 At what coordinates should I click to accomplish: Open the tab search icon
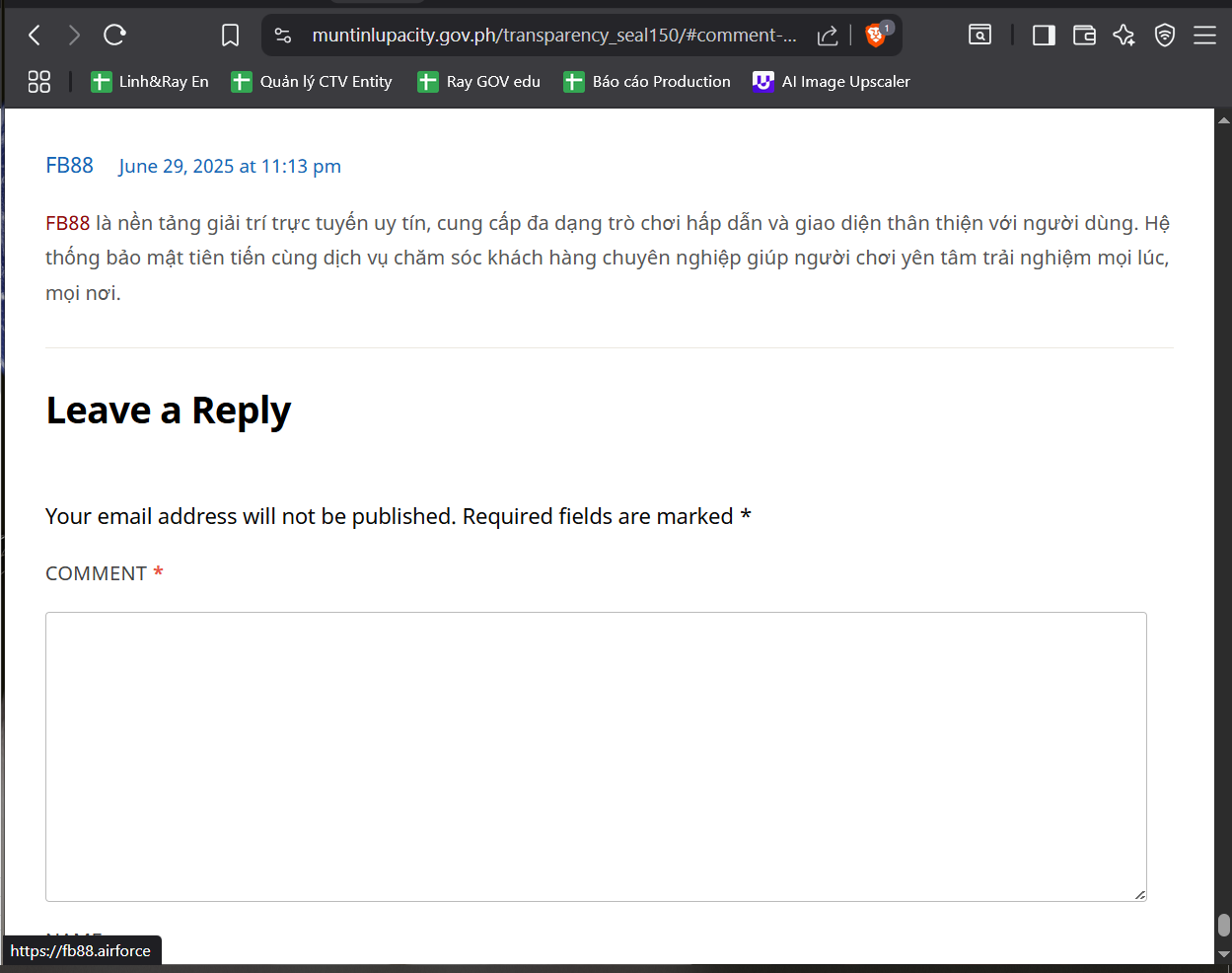(979, 36)
